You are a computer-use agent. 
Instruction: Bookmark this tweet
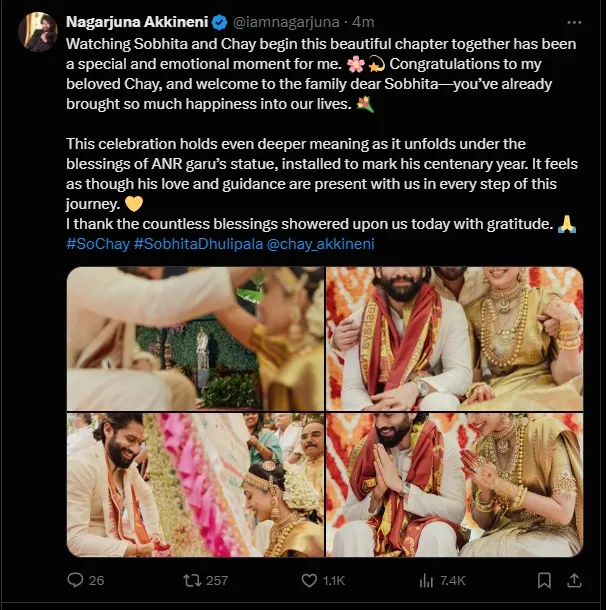point(544,580)
